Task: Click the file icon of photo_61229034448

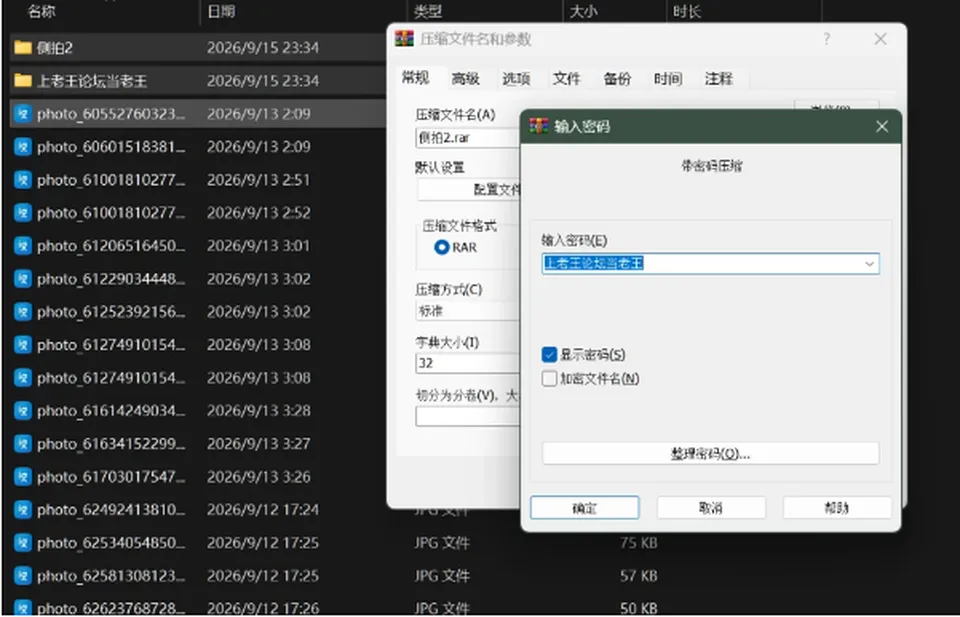Action: click(x=23, y=279)
